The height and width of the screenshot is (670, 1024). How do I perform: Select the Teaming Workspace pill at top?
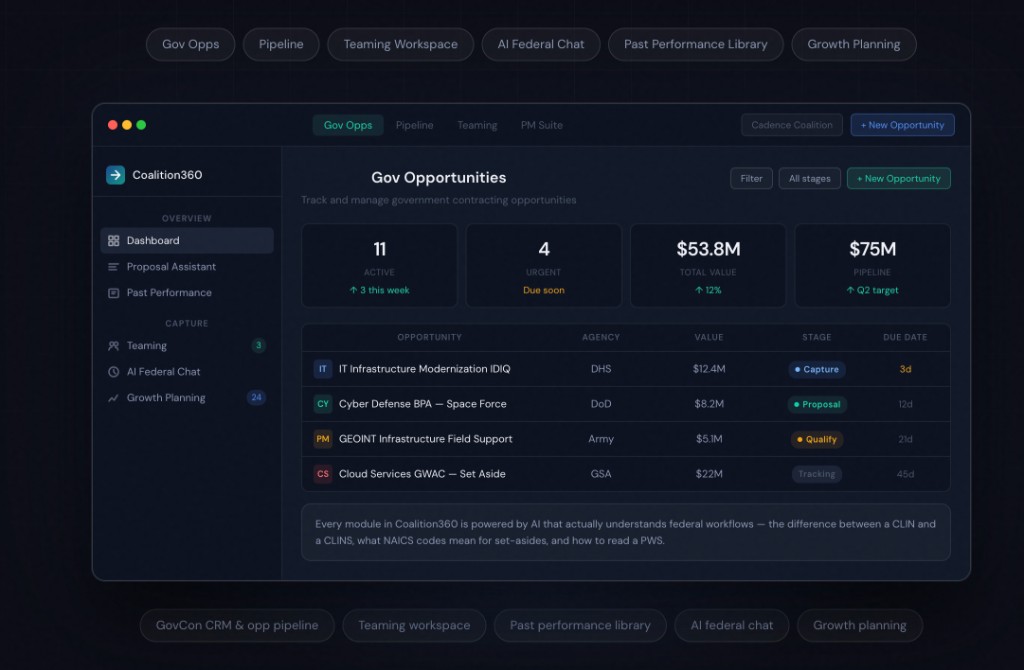(x=400, y=44)
